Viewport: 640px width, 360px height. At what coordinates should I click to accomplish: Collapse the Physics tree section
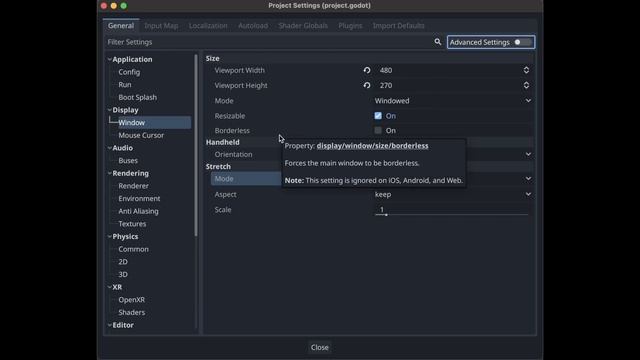coord(109,237)
